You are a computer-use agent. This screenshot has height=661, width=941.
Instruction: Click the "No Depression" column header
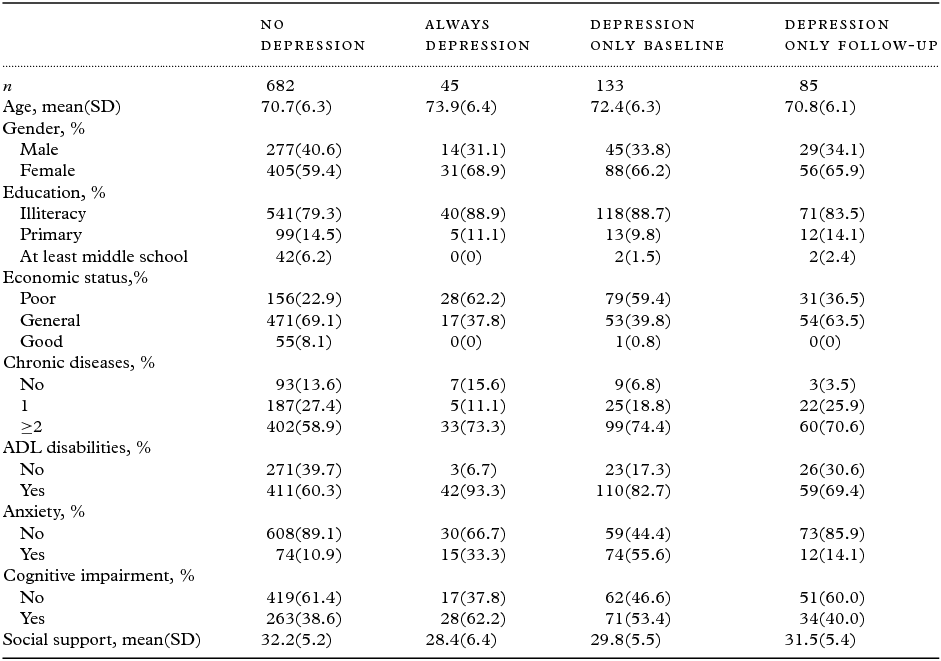tap(312, 35)
